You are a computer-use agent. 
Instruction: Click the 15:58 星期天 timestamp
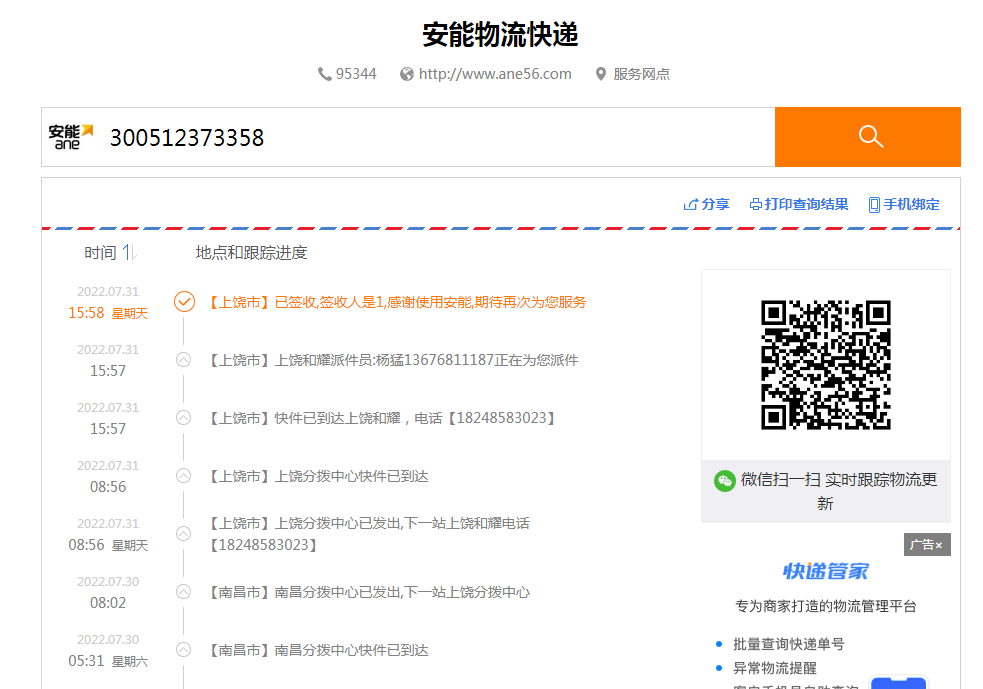pos(108,313)
